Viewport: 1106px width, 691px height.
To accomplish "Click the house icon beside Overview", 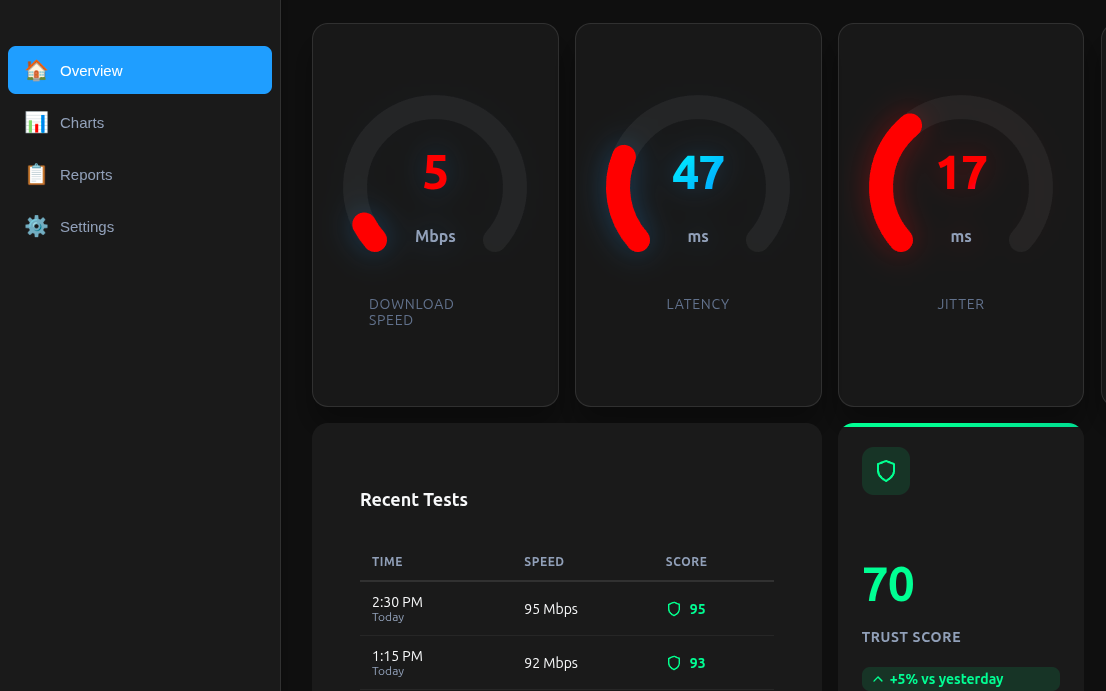I will tap(36, 71).
